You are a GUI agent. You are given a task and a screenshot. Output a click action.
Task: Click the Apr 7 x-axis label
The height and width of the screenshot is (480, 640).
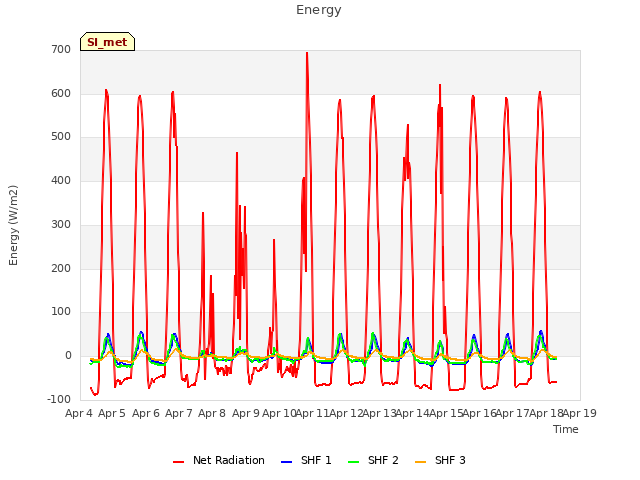179,413
